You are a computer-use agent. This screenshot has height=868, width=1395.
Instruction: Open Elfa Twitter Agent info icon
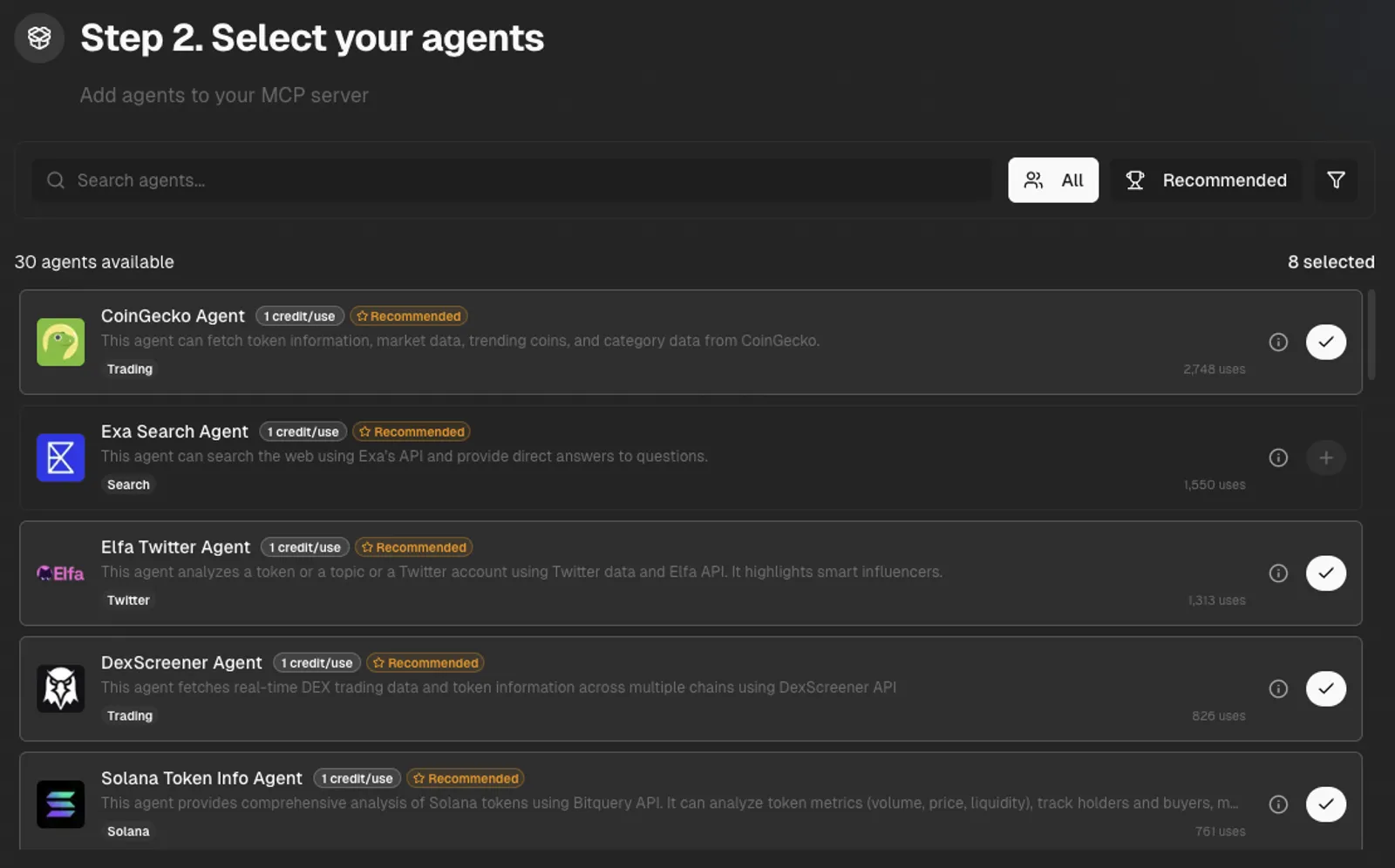[1278, 573]
